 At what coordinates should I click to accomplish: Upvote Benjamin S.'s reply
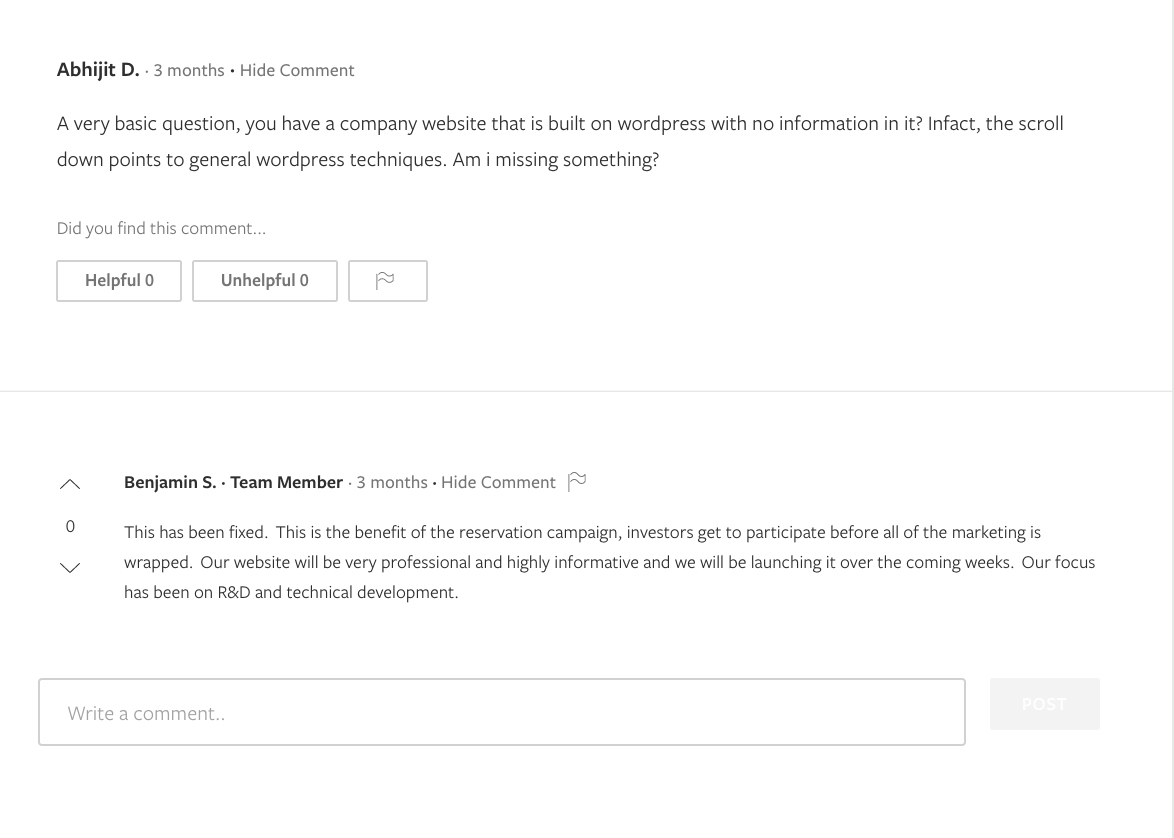click(70, 485)
